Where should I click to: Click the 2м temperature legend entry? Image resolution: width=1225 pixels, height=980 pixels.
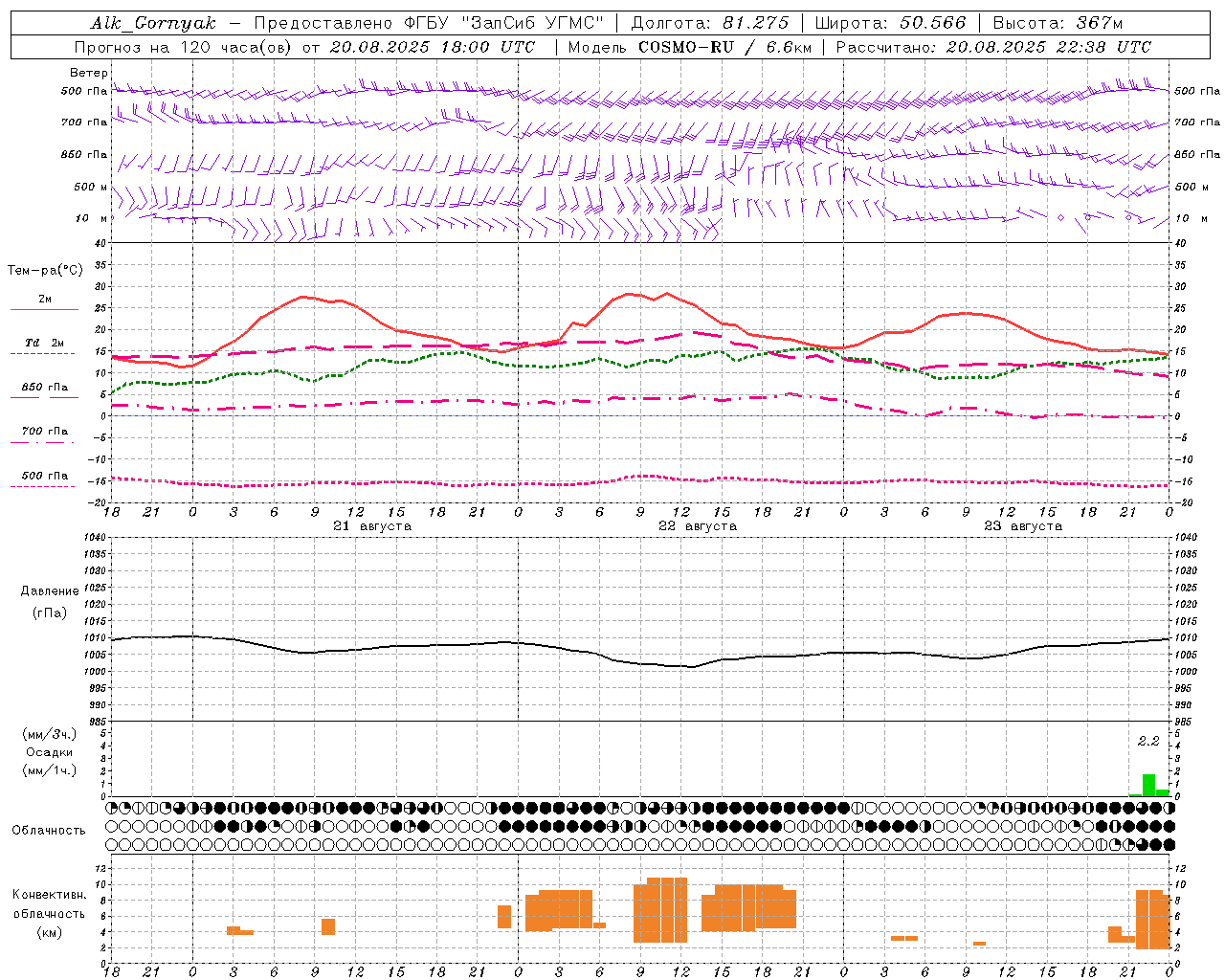[45, 301]
